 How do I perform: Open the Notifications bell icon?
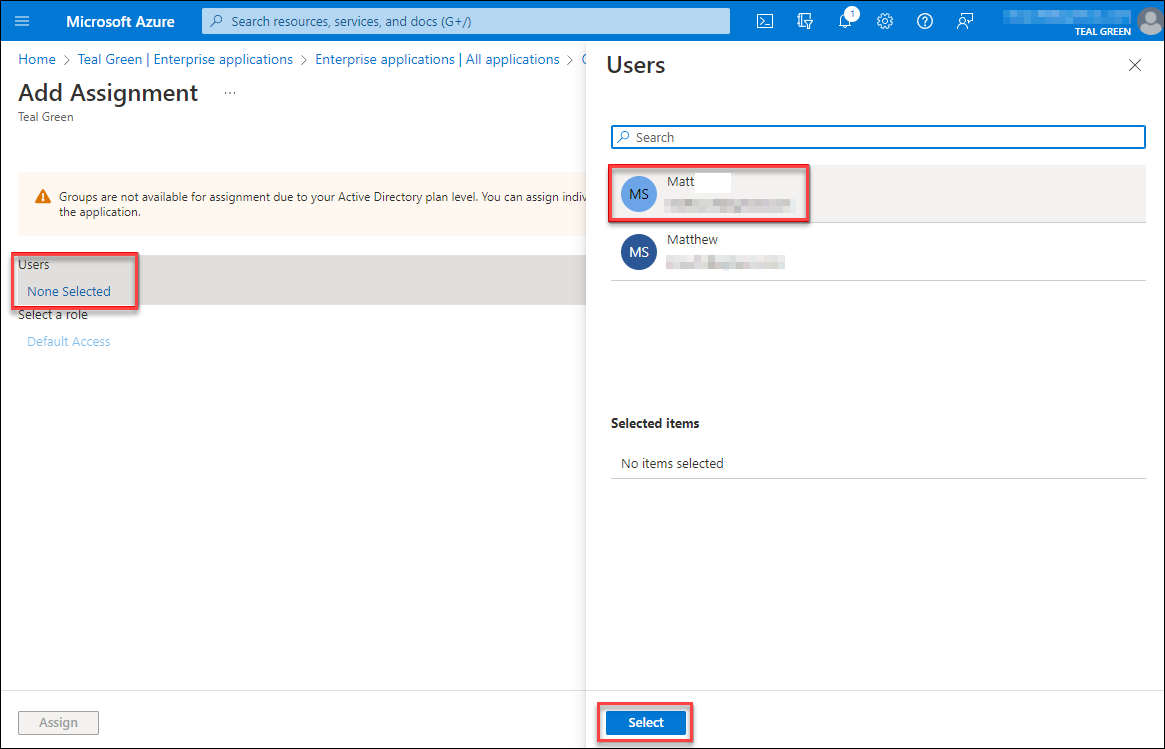(x=846, y=20)
